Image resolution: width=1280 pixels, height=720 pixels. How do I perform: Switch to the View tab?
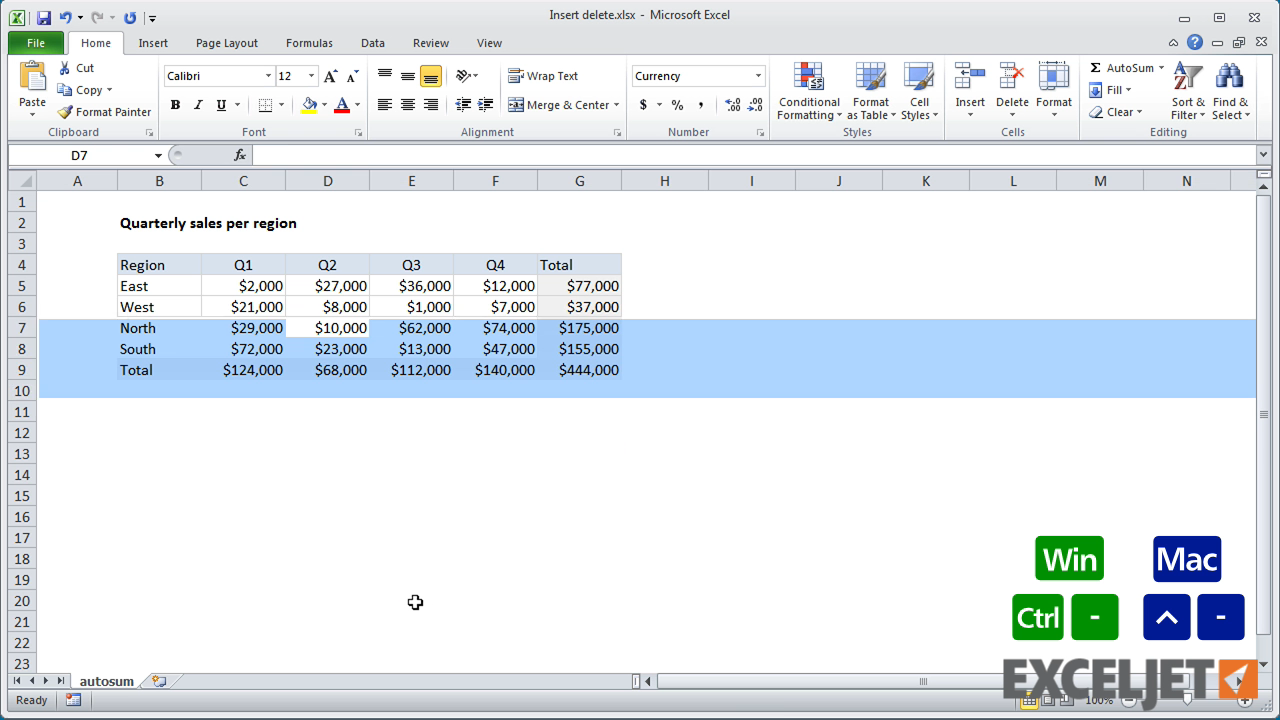(489, 43)
